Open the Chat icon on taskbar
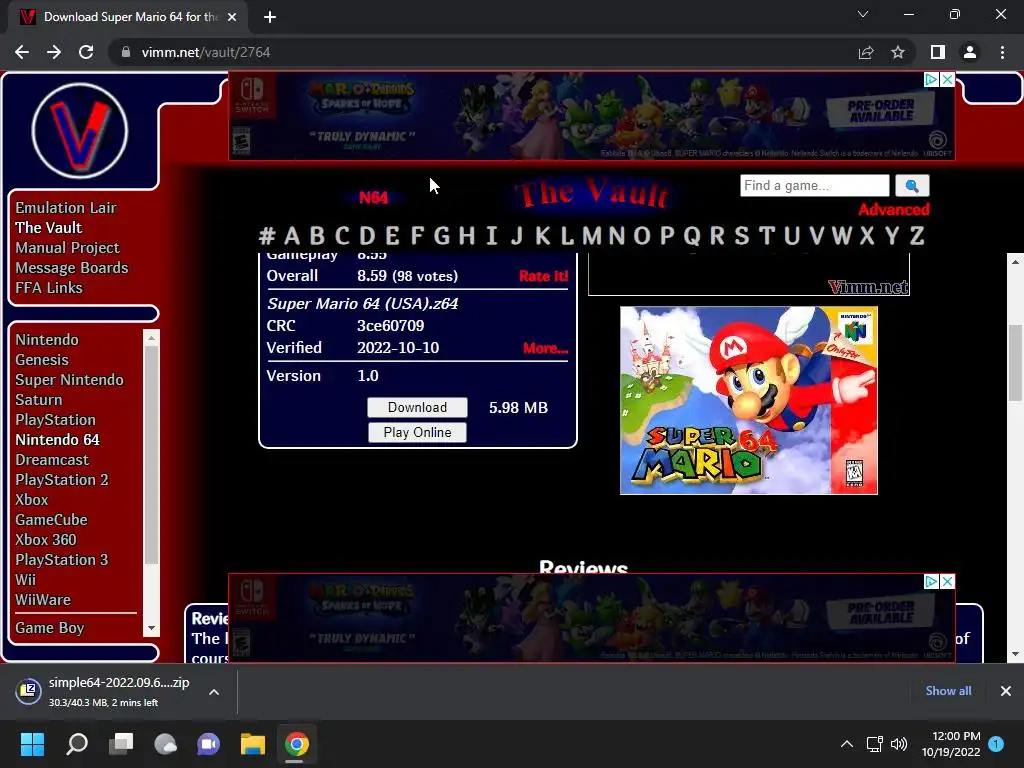Screen dimensions: 1024x768 [208, 744]
